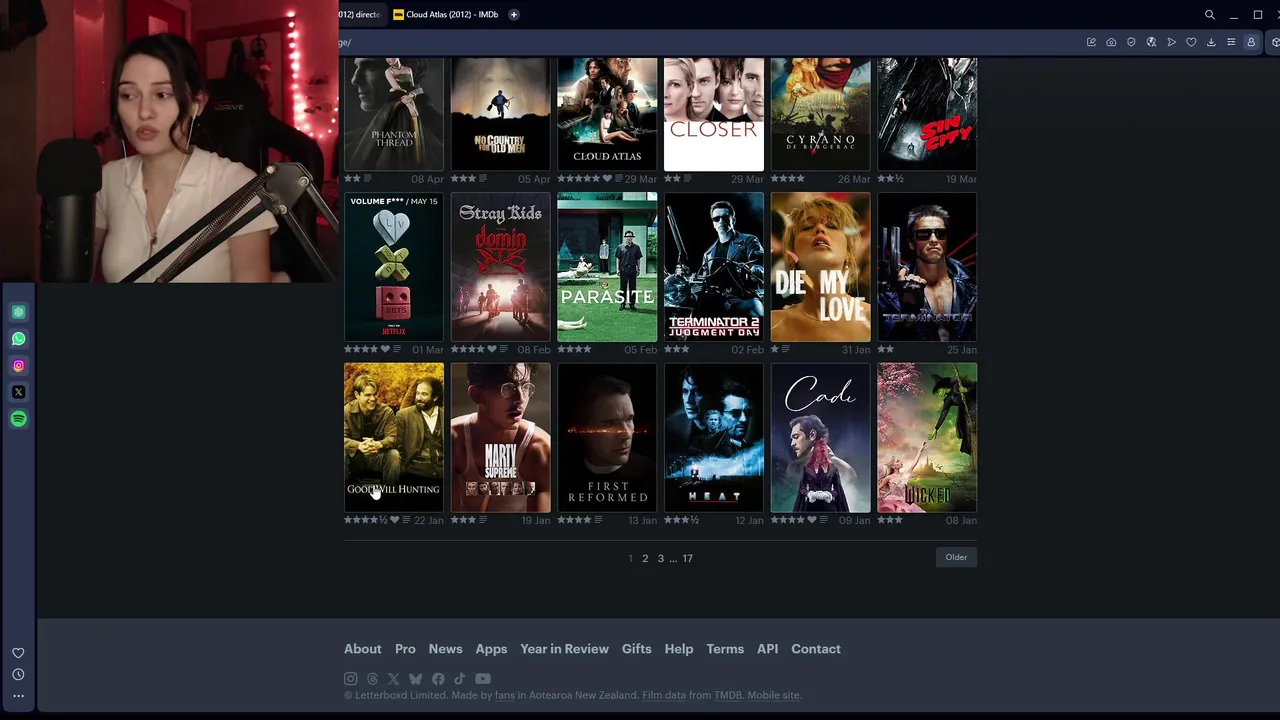Open Letterboxd's TikTok footer icon
This screenshot has width=1280, height=720.
click(459, 679)
